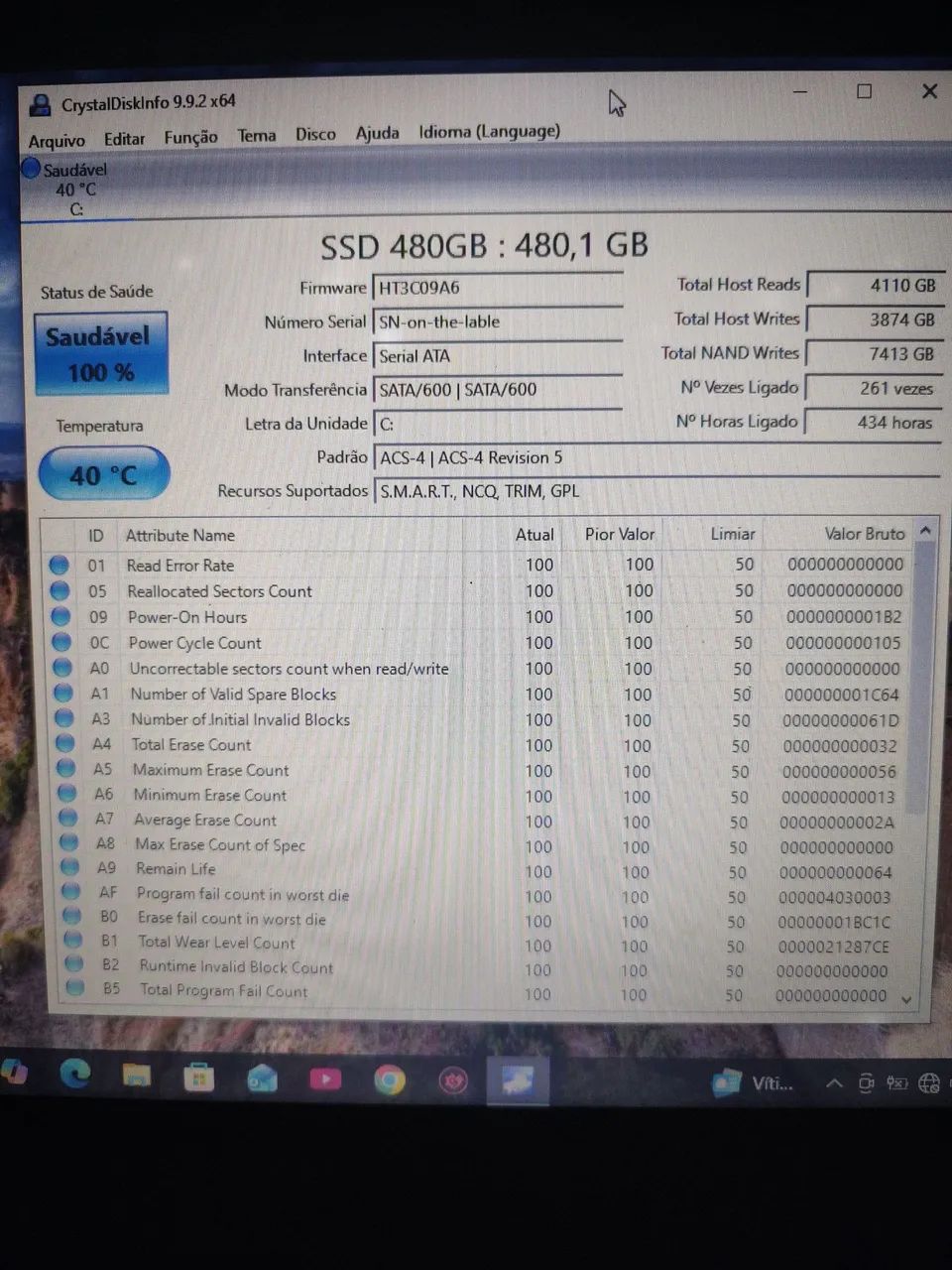Viewport: 952px width, 1270px height.
Task: Click status icon of Power-On Hours row
Action: tap(61, 616)
